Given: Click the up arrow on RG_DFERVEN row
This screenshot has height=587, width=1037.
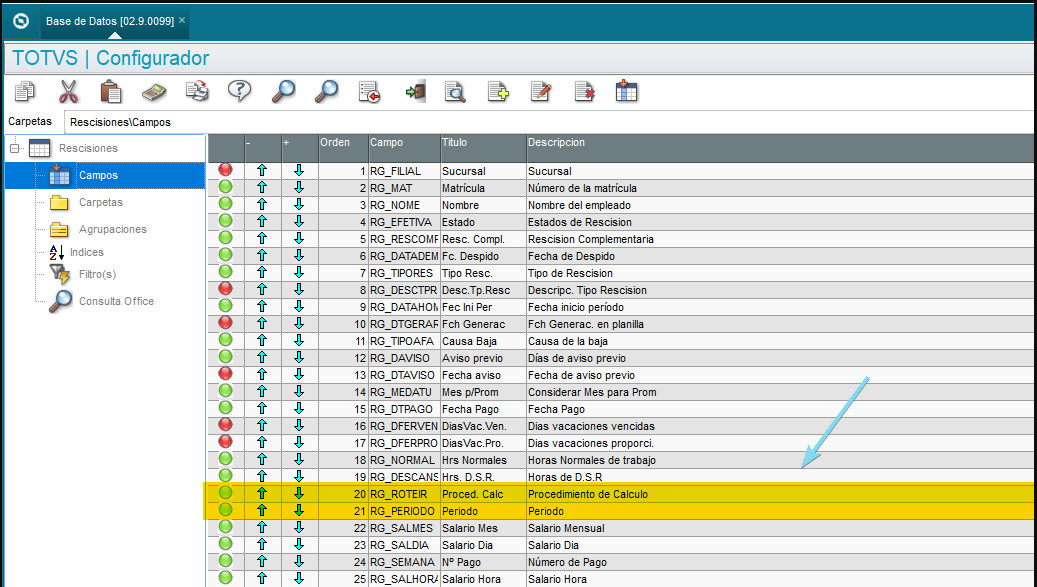Looking at the screenshot, I should click(262, 425).
